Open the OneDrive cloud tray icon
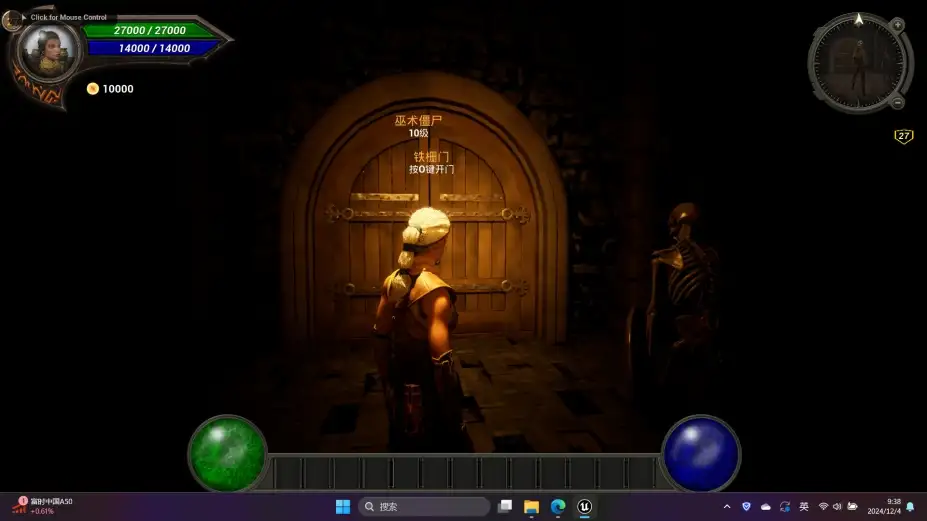Viewport: 927px width, 521px height. 766,507
